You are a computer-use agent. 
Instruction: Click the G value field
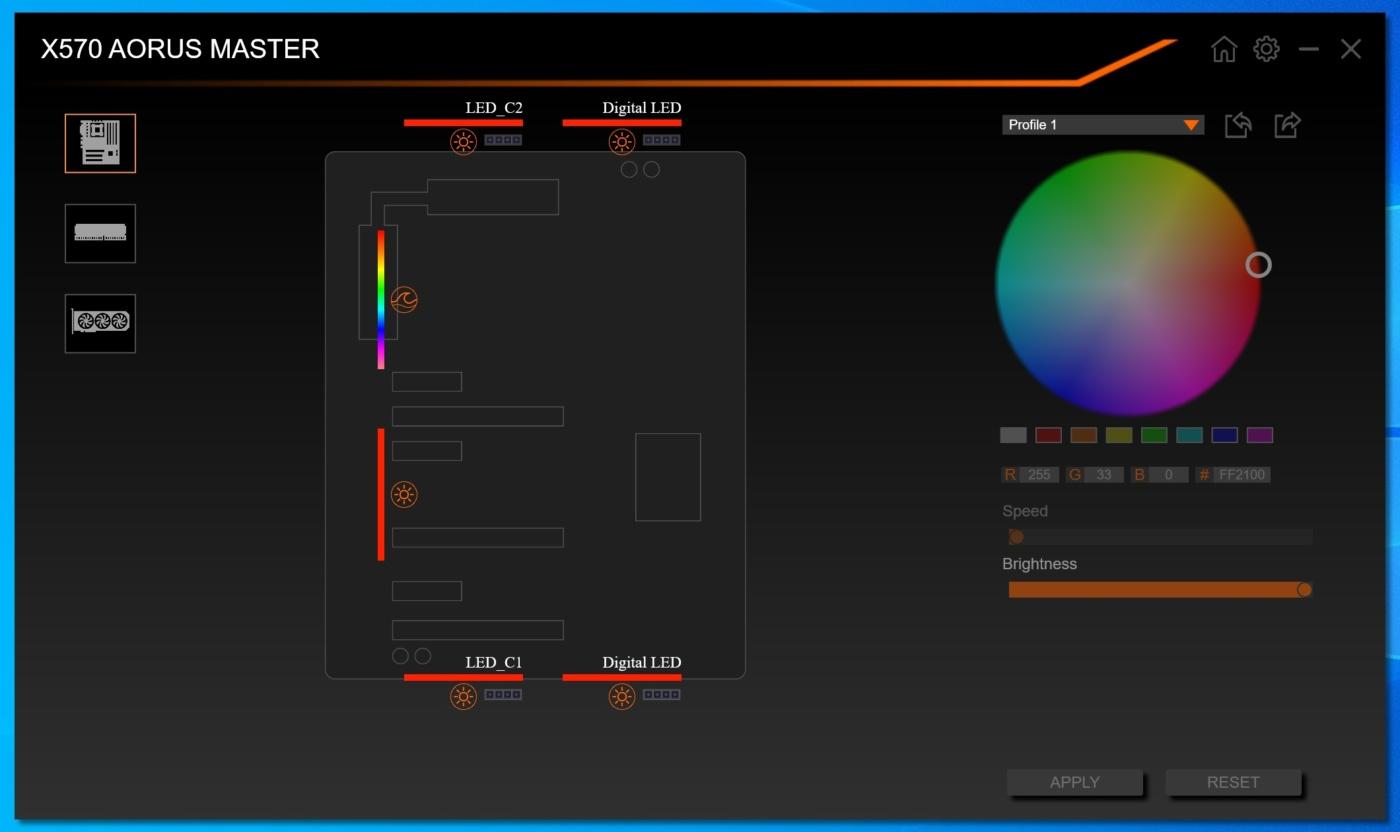[1104, 475]
